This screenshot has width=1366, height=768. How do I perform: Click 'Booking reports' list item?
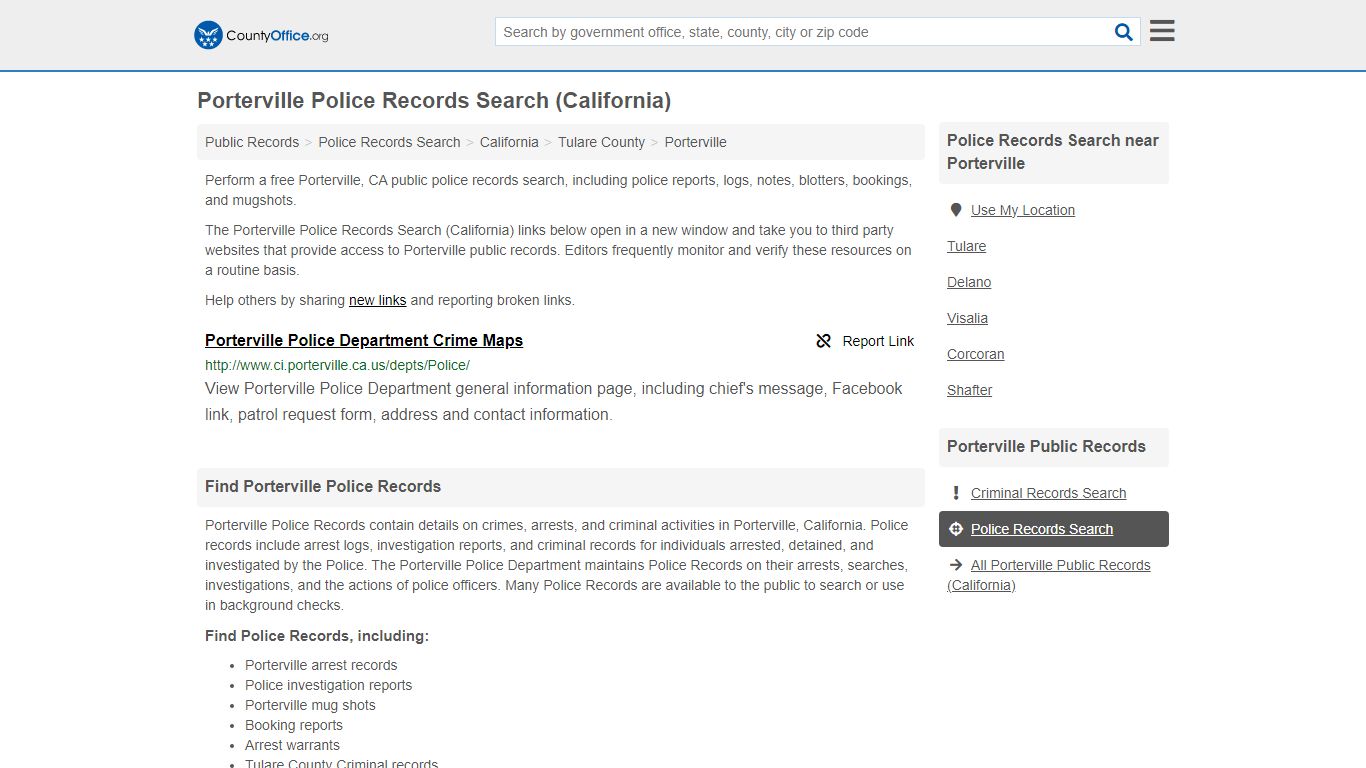click(294, 725)
